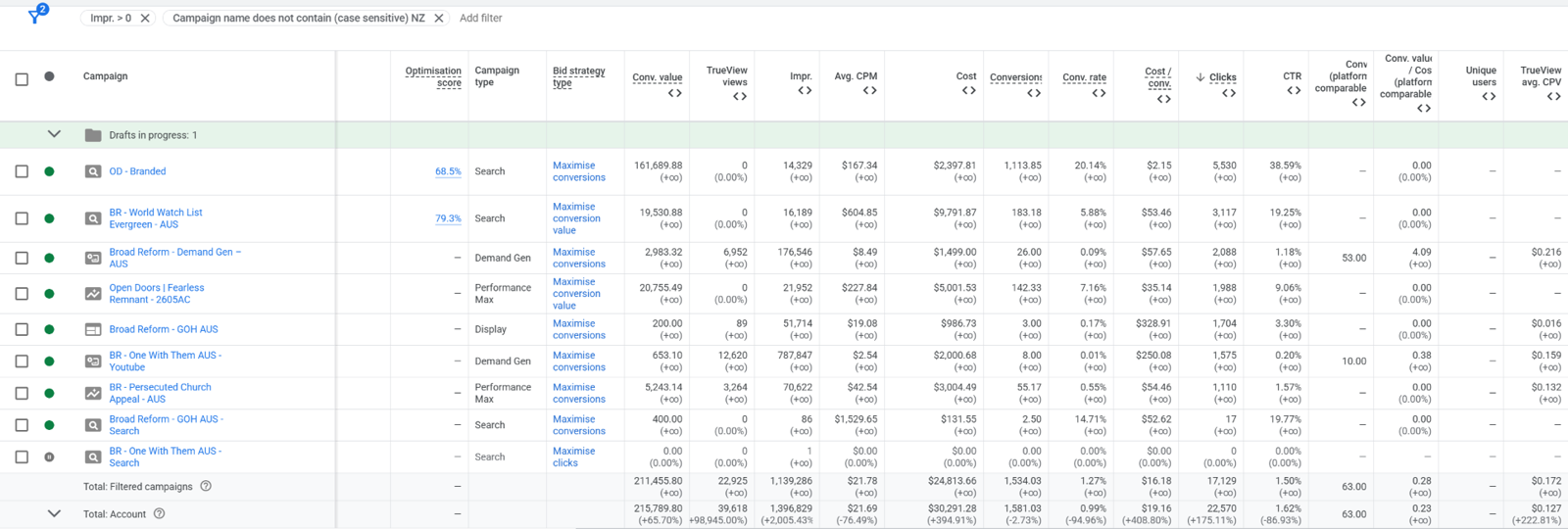This screenshot has height=529, width=1568.
Task: Sort by Bid strategy type header
Action: coord(578,76)
